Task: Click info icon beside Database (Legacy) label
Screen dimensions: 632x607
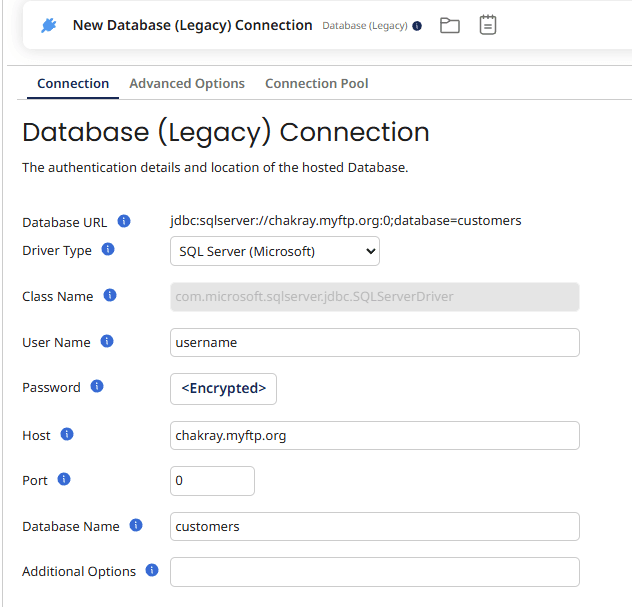Action: [417, 26]
